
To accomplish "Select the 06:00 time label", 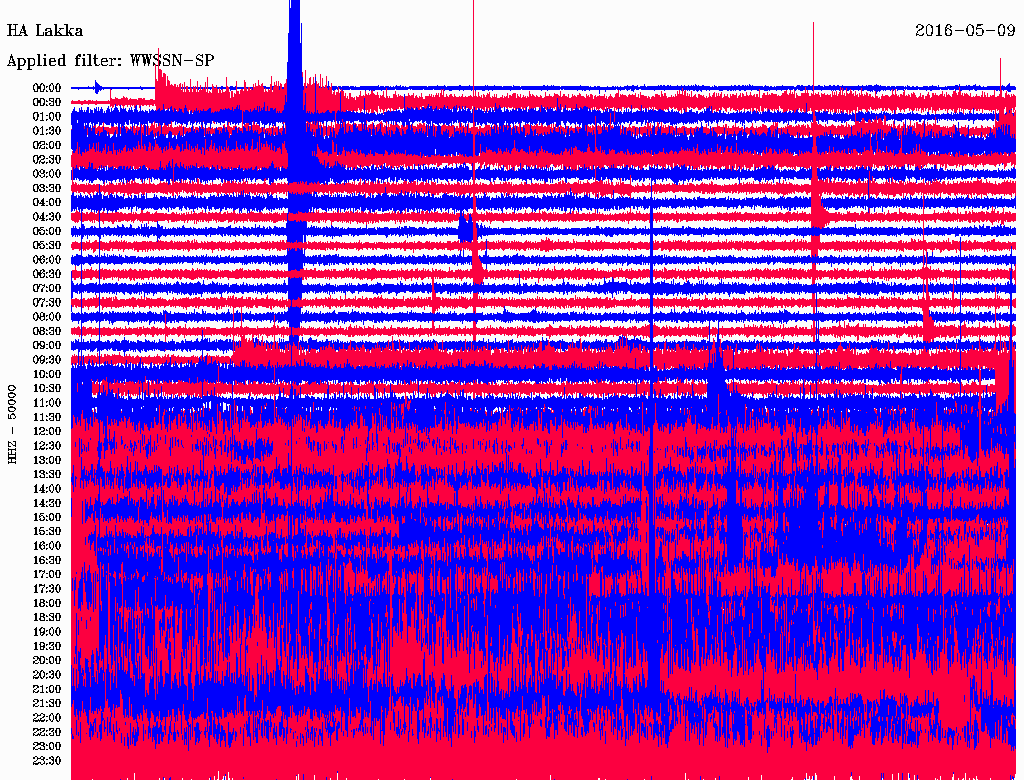I will pos(47,260).
